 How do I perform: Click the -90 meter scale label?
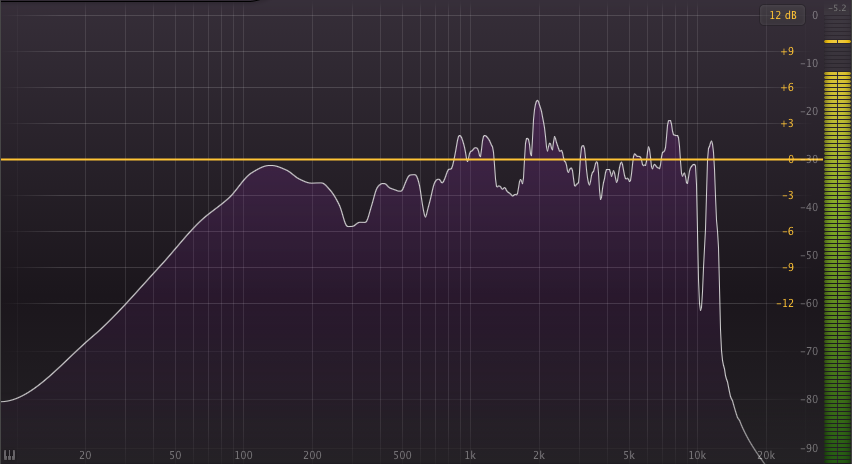(x=809, y=448)
